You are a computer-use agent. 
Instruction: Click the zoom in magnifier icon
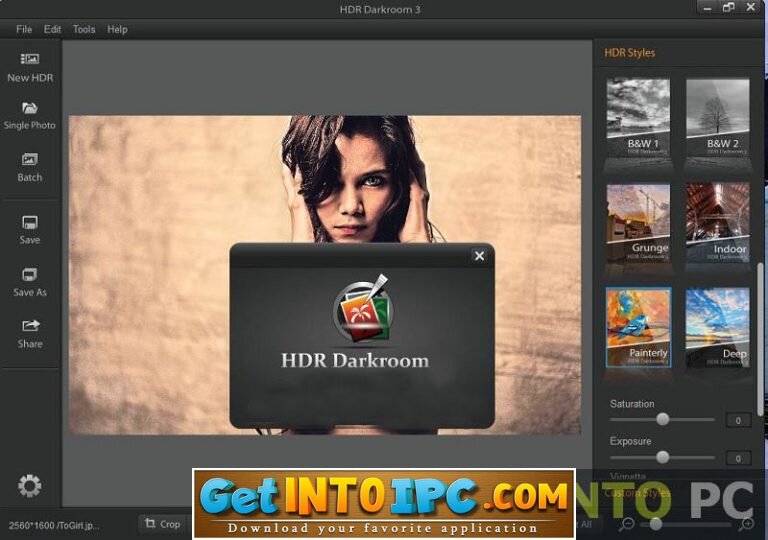coord(746,524)
